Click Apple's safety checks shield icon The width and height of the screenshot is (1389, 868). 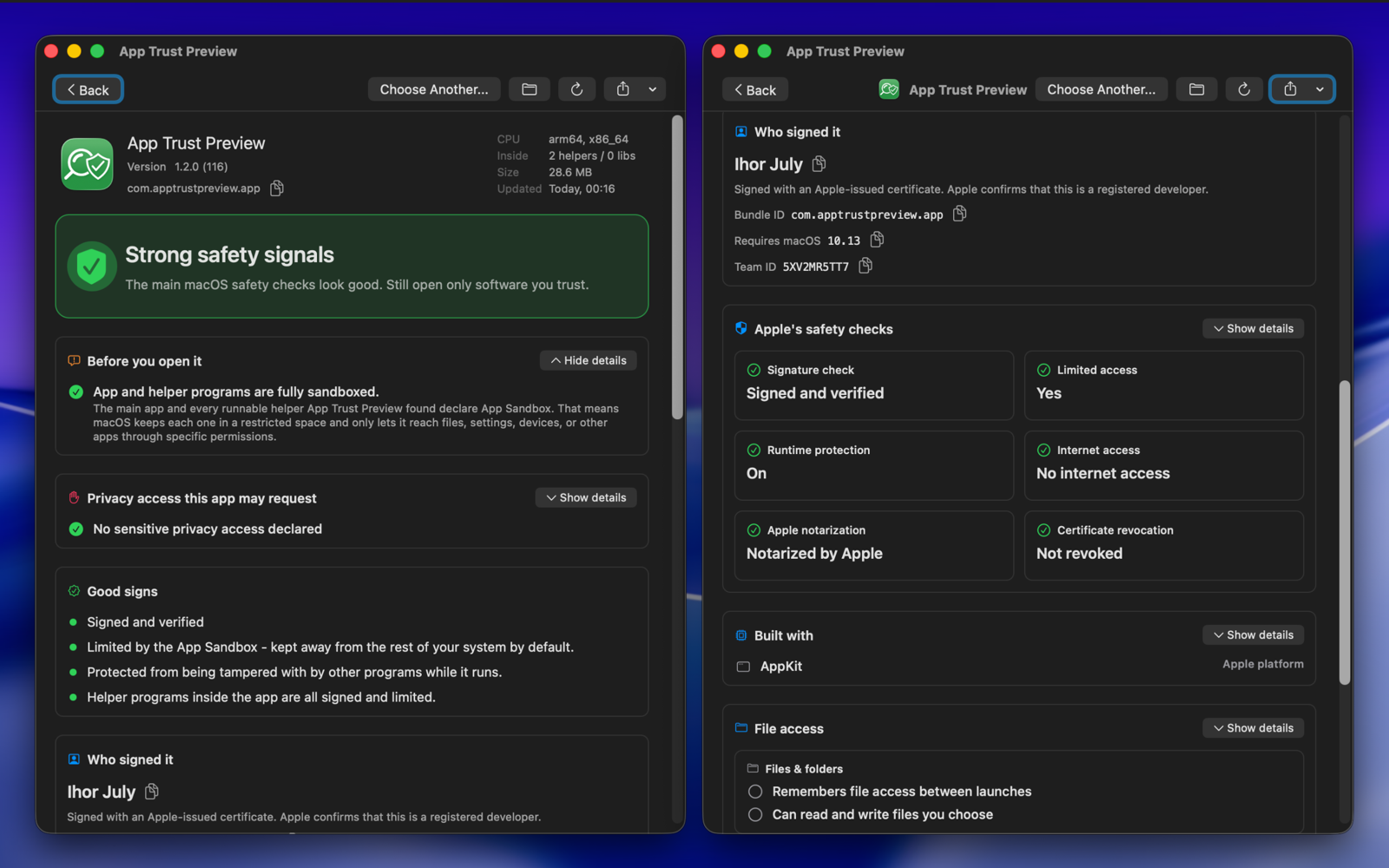pos(741,328)
